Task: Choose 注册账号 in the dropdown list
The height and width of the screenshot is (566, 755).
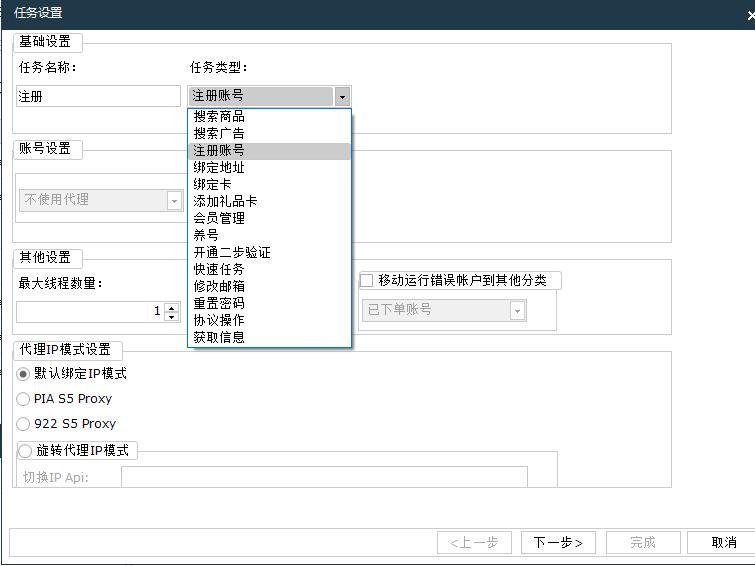Action: (x=269, y=151)
